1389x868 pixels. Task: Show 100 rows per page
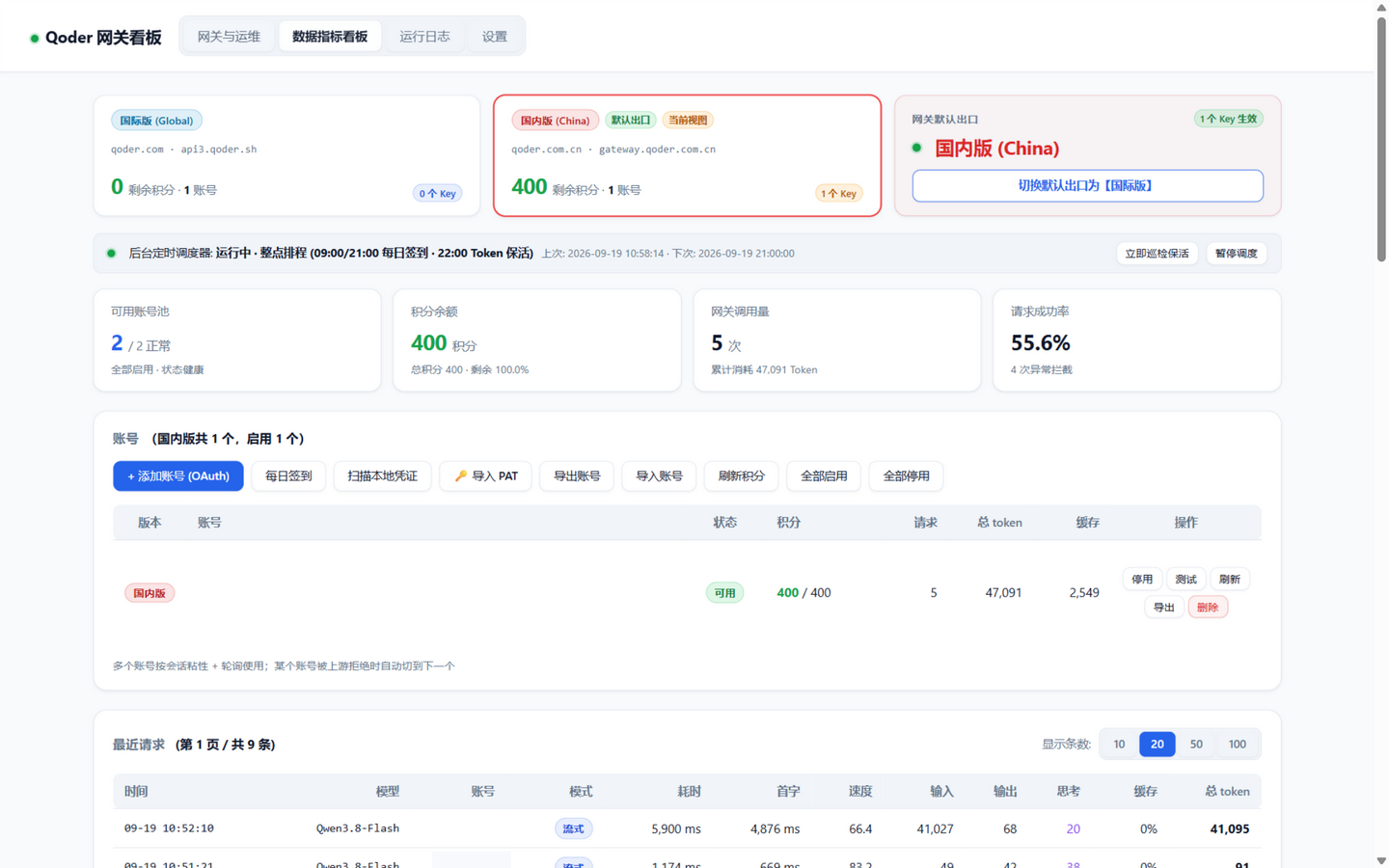tap(1238, 745)
